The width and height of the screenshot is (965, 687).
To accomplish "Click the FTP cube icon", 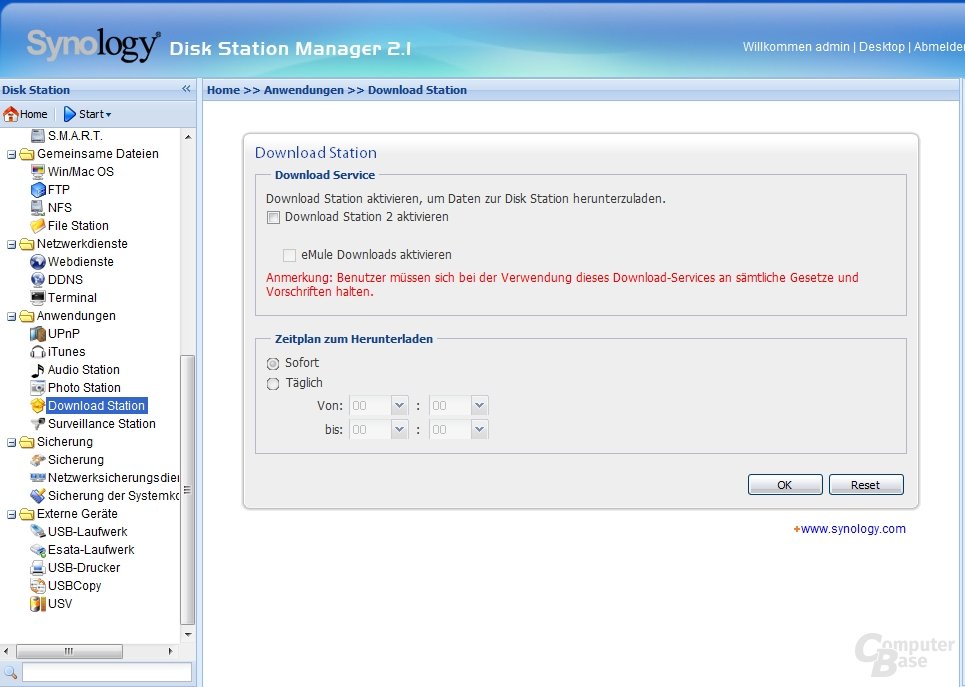I will pyautogui.click(x=38, y=190).
